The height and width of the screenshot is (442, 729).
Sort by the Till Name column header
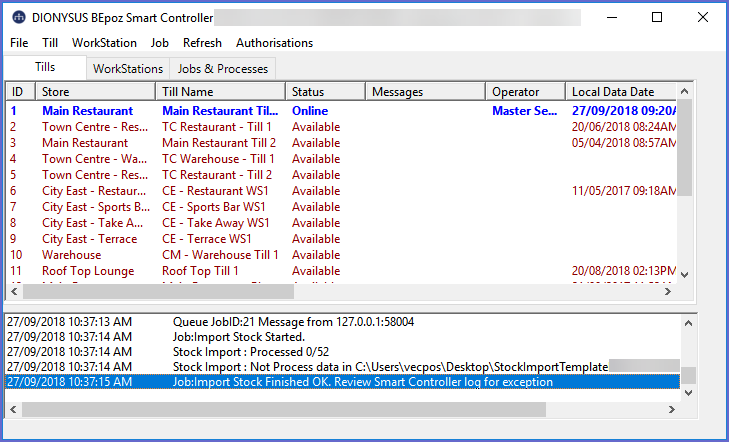tap(220, 92)
